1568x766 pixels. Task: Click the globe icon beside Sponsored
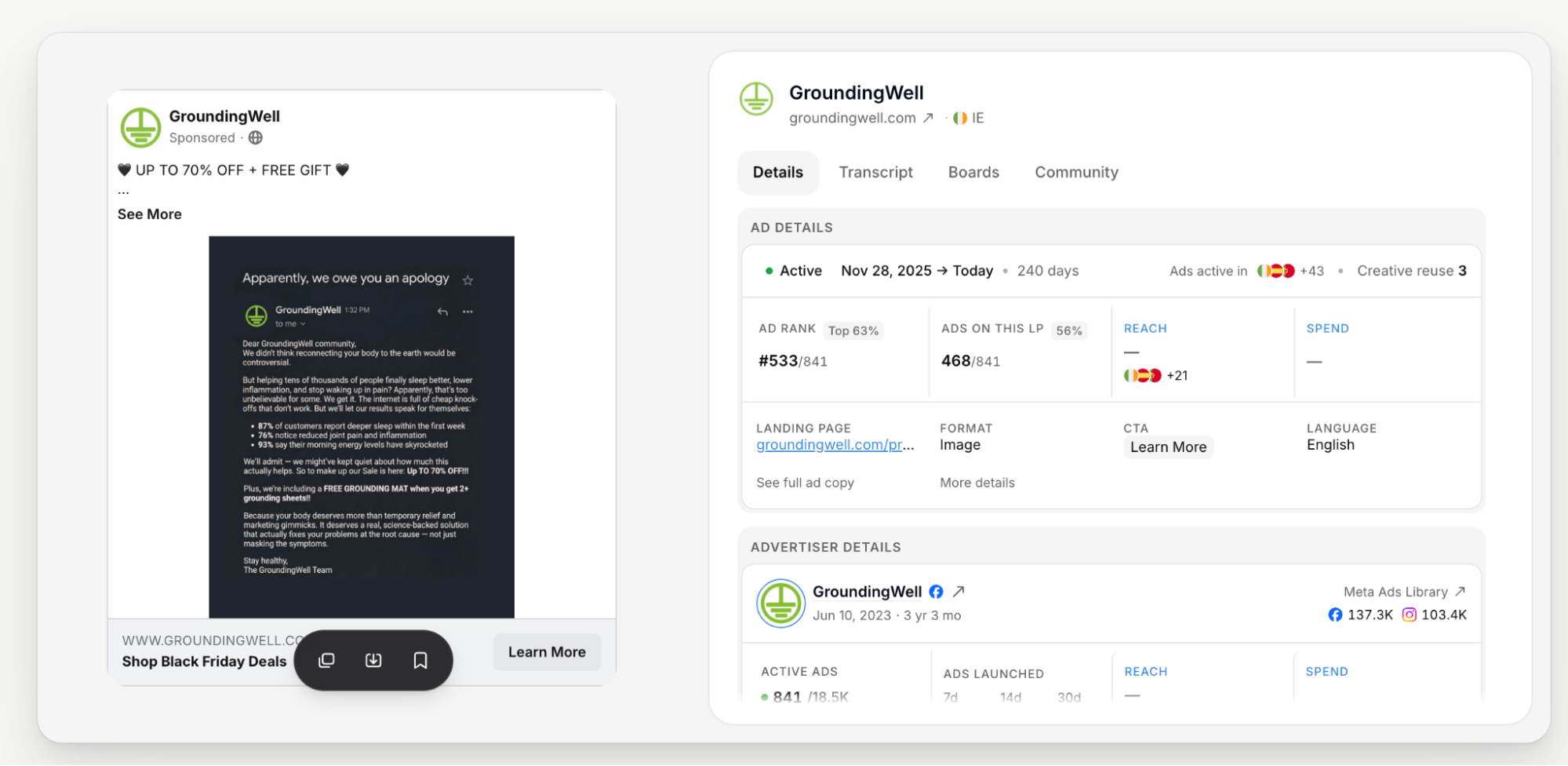[x=256, y=137]
